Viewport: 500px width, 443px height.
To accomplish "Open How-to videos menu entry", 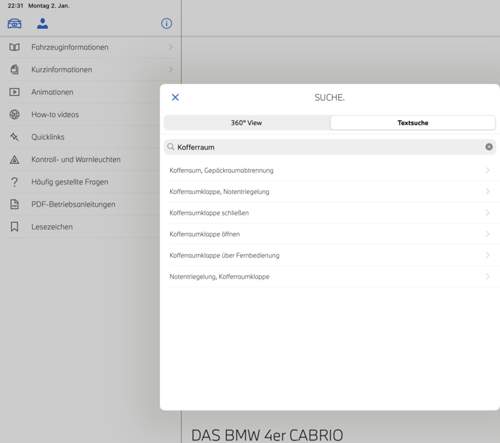I will pos(80,114).
